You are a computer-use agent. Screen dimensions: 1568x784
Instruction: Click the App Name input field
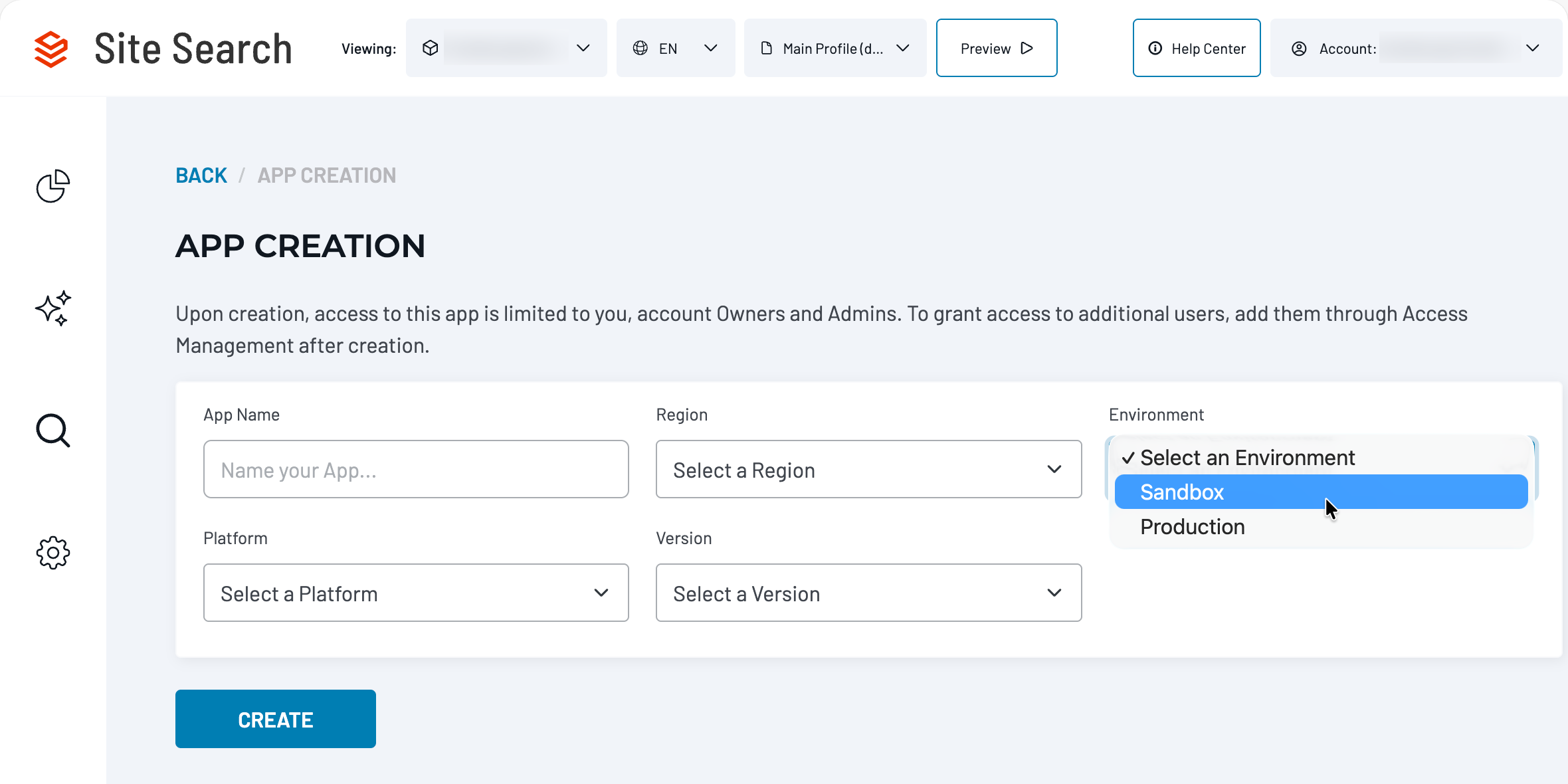[416, 469]
